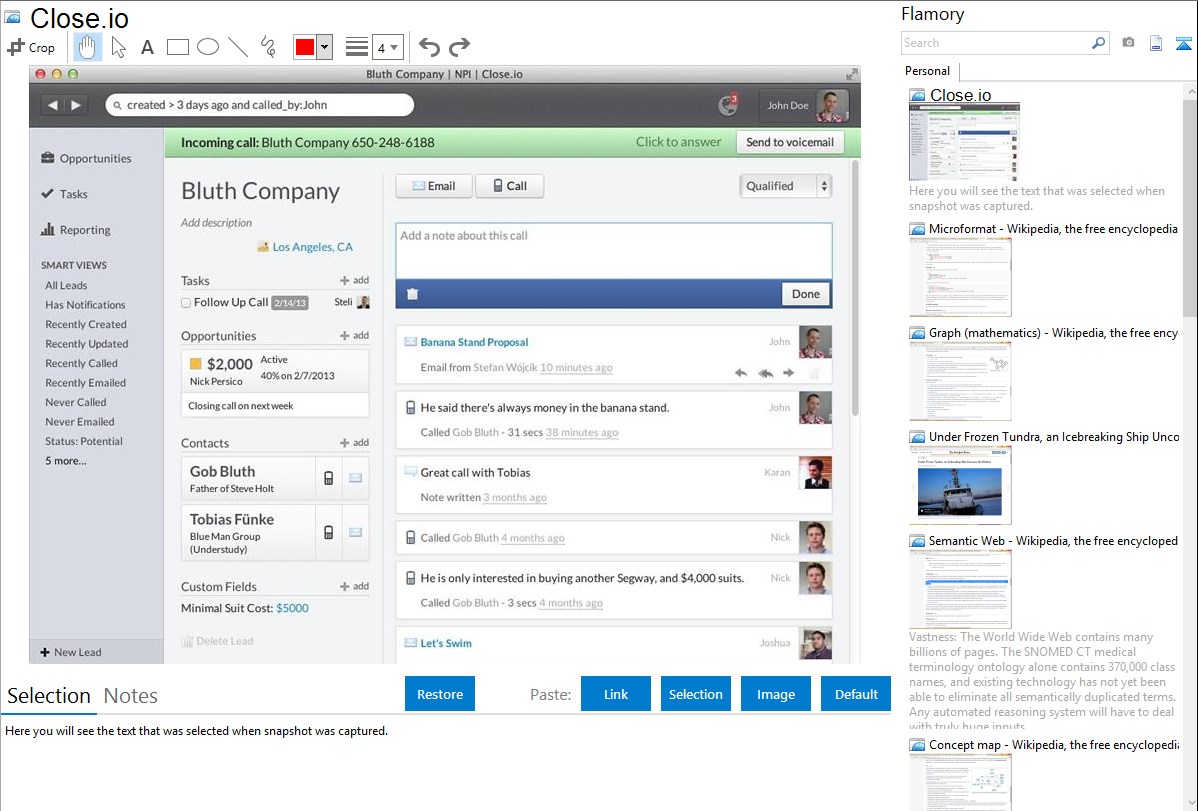Open the Under Frozen Tundra snapshot thumbnail
This screenshot has width=1198, height=811.
960,485
